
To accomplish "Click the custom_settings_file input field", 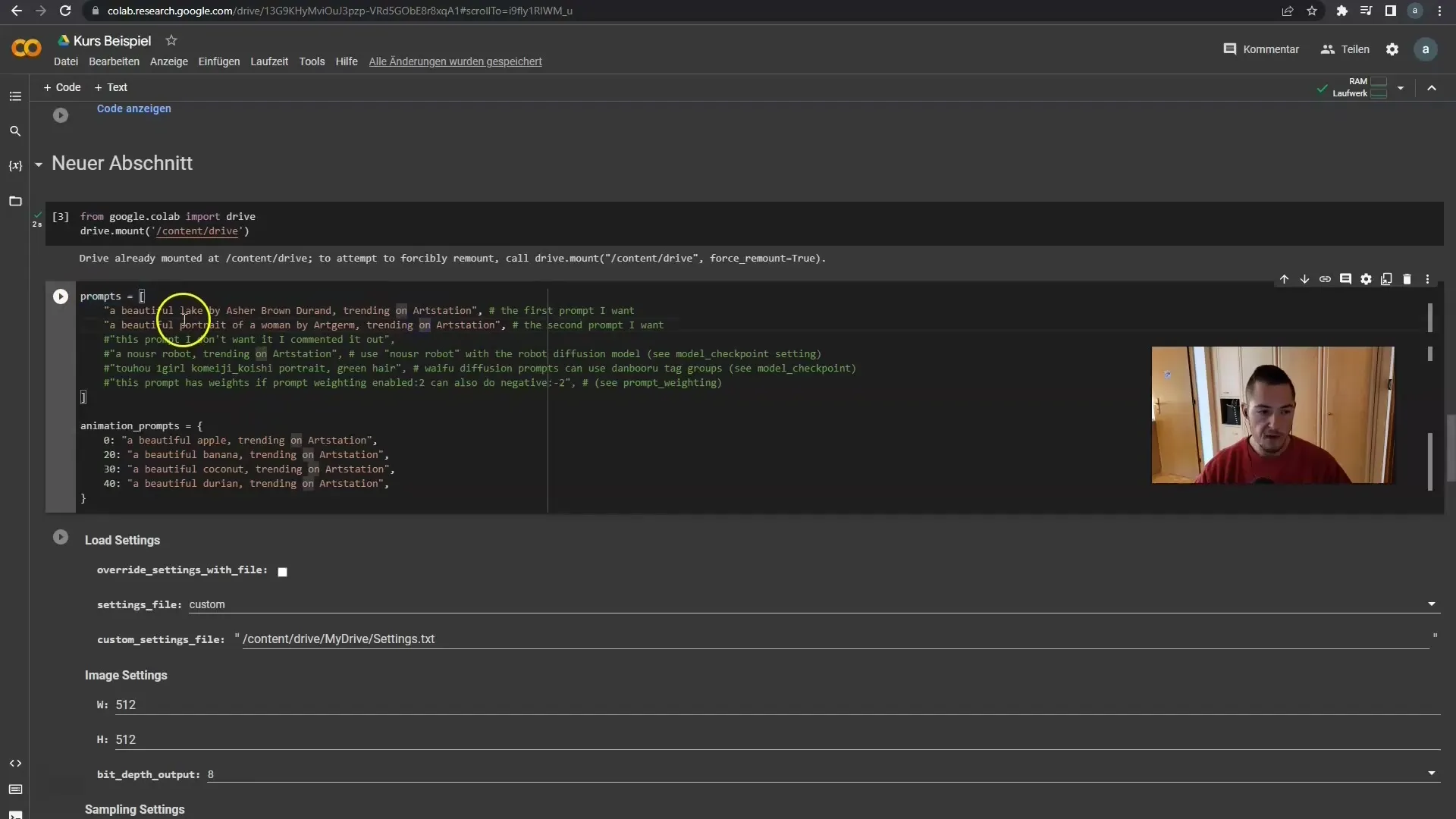I will pyautogui.click(x=836, y=639).
